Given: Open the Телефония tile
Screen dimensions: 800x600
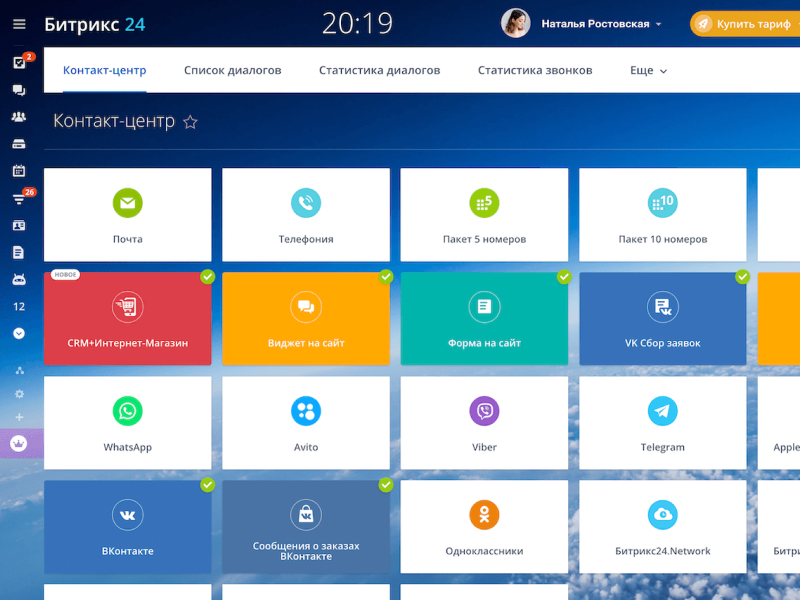Looking at the screenshot, I should 306,215.
